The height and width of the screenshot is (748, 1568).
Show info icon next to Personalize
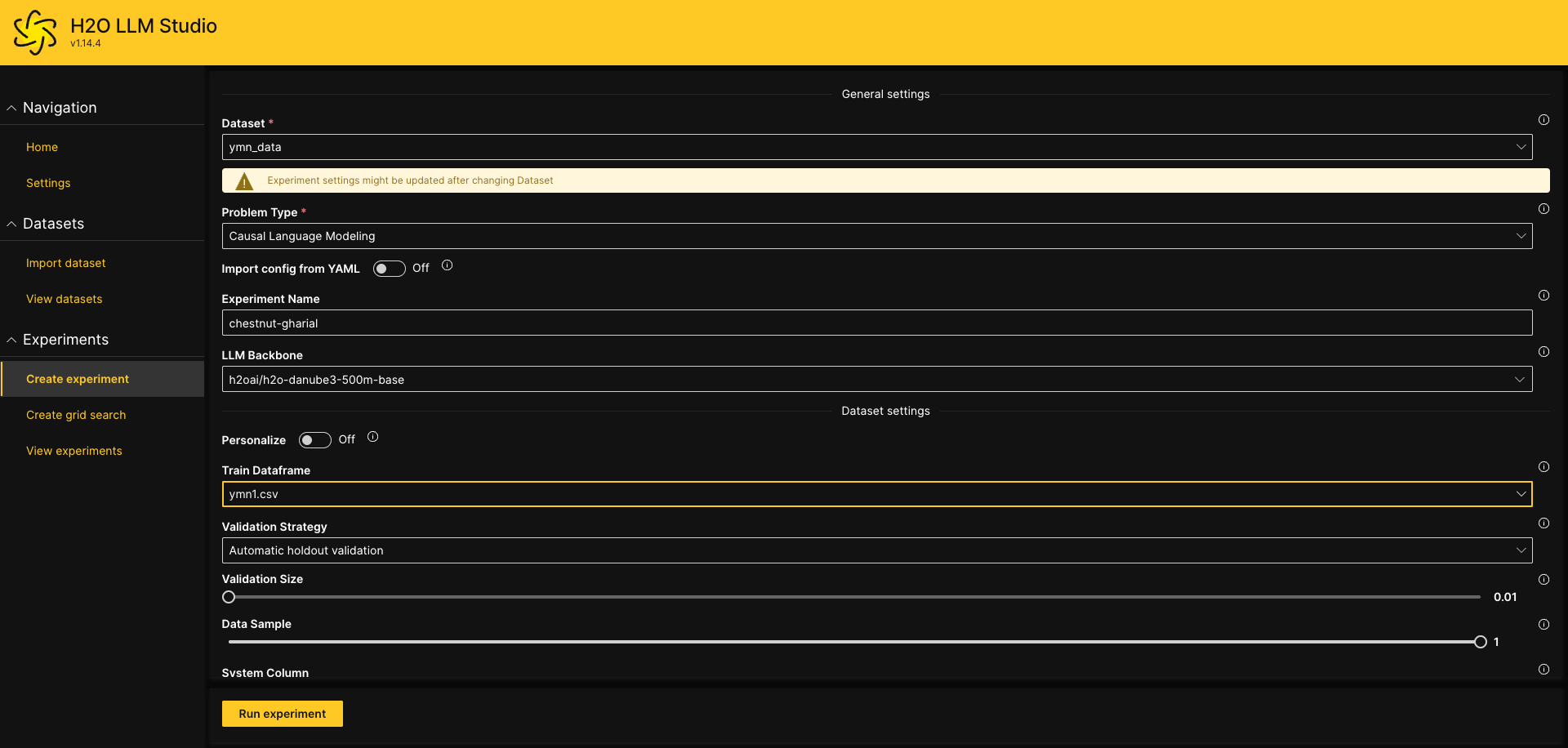[x=372, y=437]
